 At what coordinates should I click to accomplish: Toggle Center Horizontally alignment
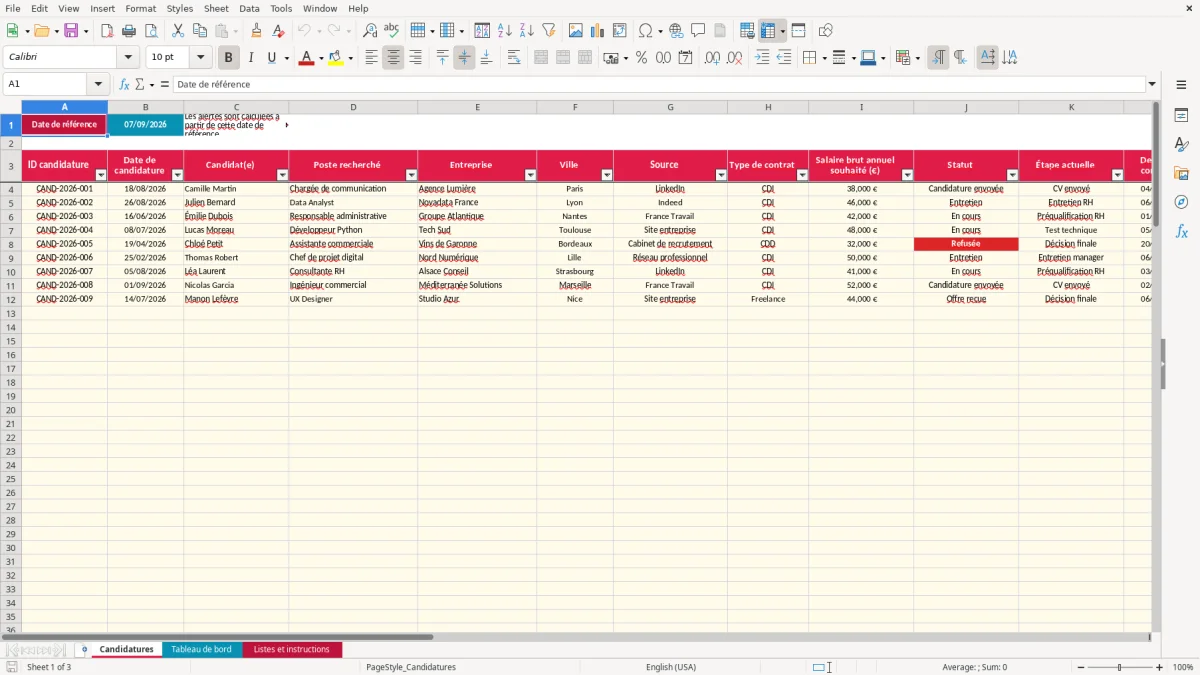tap(393, 58)
